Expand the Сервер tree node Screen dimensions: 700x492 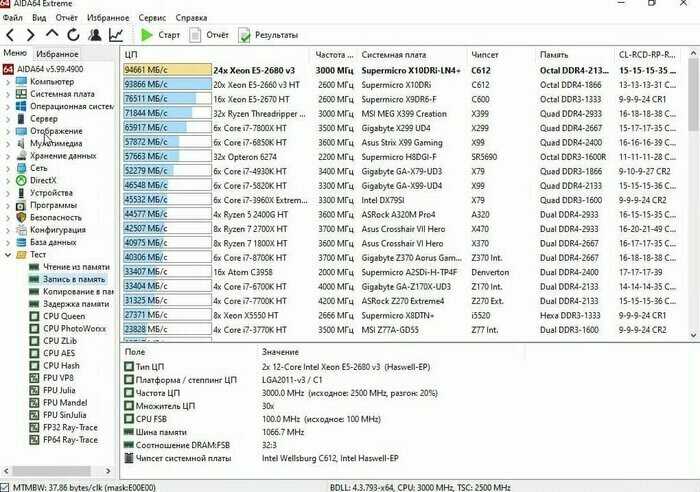8,119
